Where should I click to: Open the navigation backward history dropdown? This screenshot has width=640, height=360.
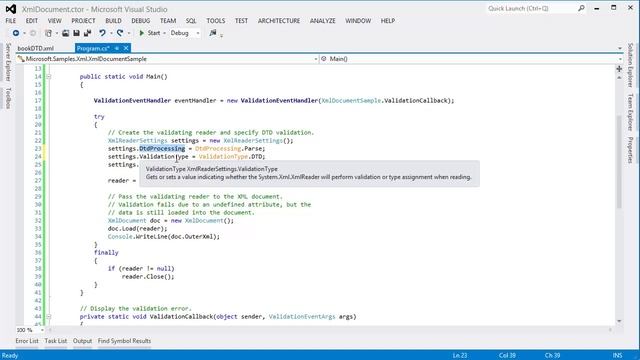[24, 33]
